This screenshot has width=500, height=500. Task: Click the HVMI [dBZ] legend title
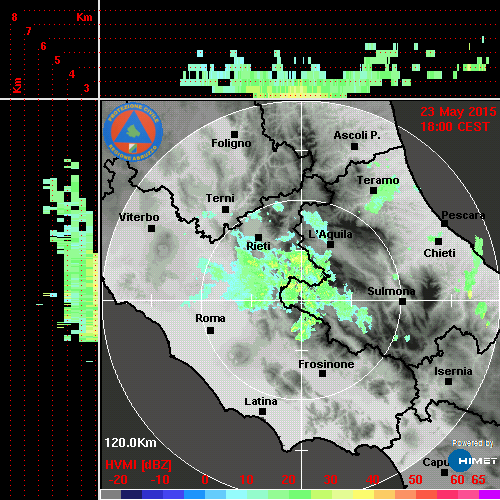point(138,465)
